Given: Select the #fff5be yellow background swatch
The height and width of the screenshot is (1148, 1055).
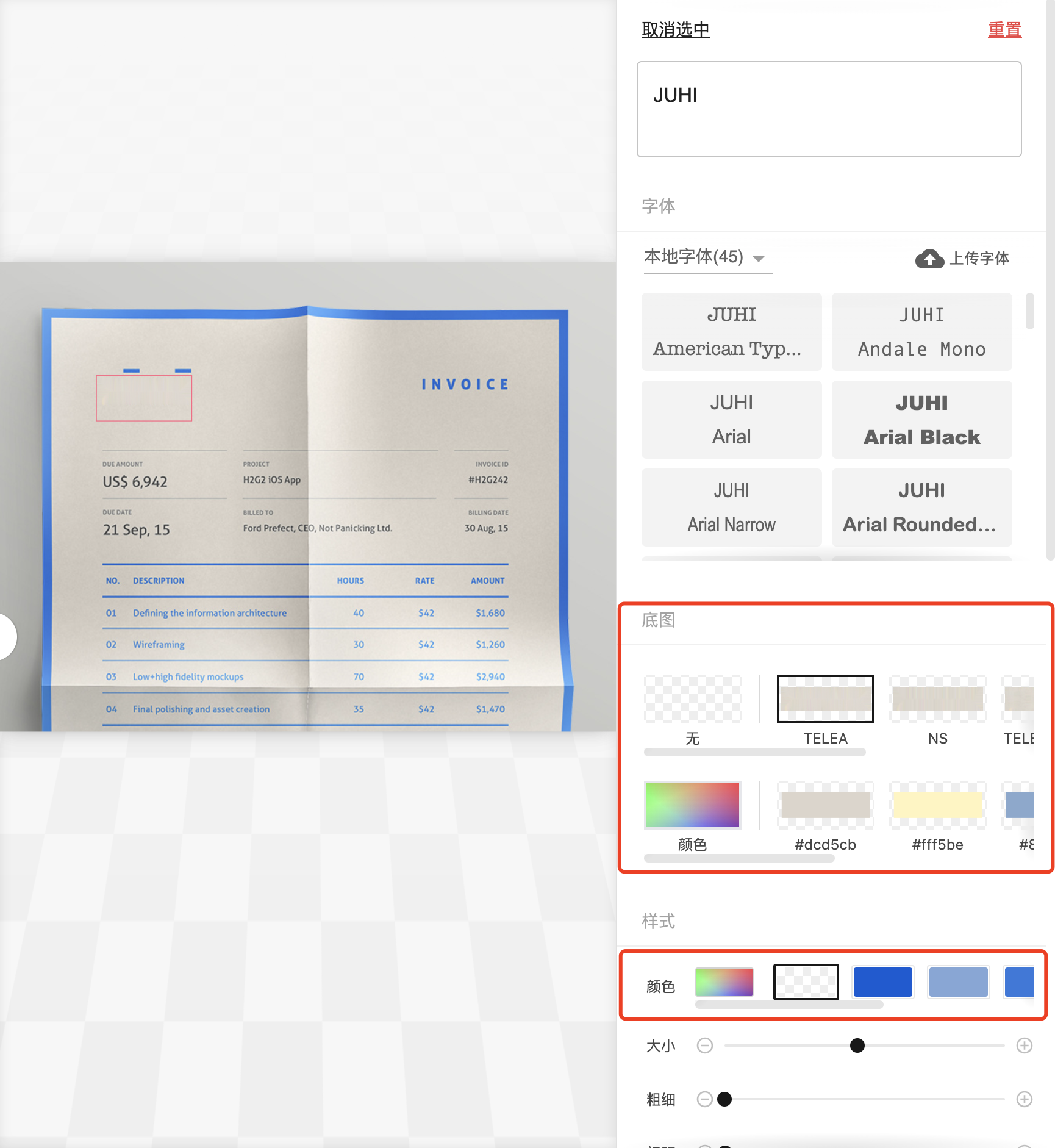Looking at the screenshot, I should pyautogui.click(x=937, y=805).
